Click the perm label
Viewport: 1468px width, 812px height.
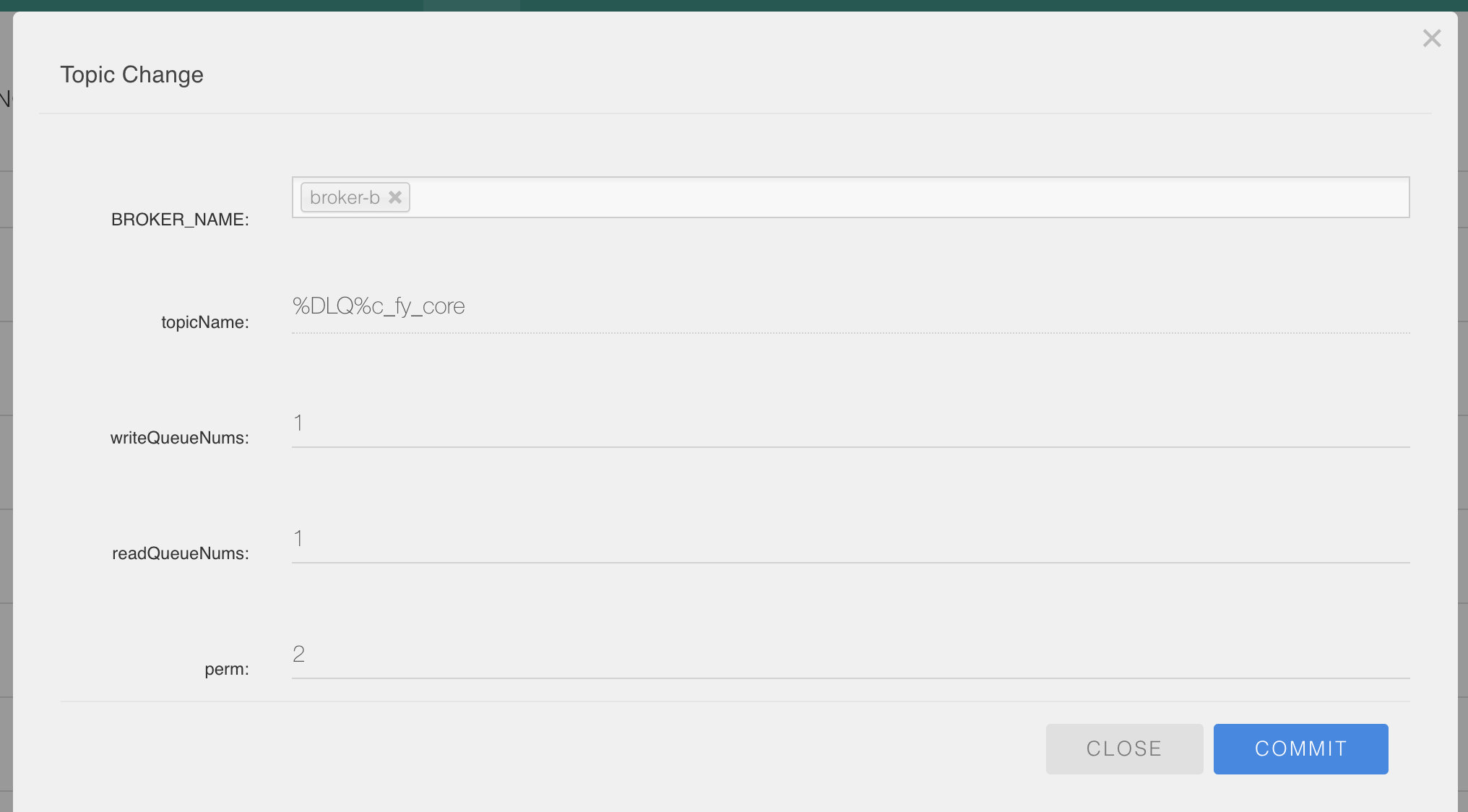pyautogui.click(x=227, y=669)
